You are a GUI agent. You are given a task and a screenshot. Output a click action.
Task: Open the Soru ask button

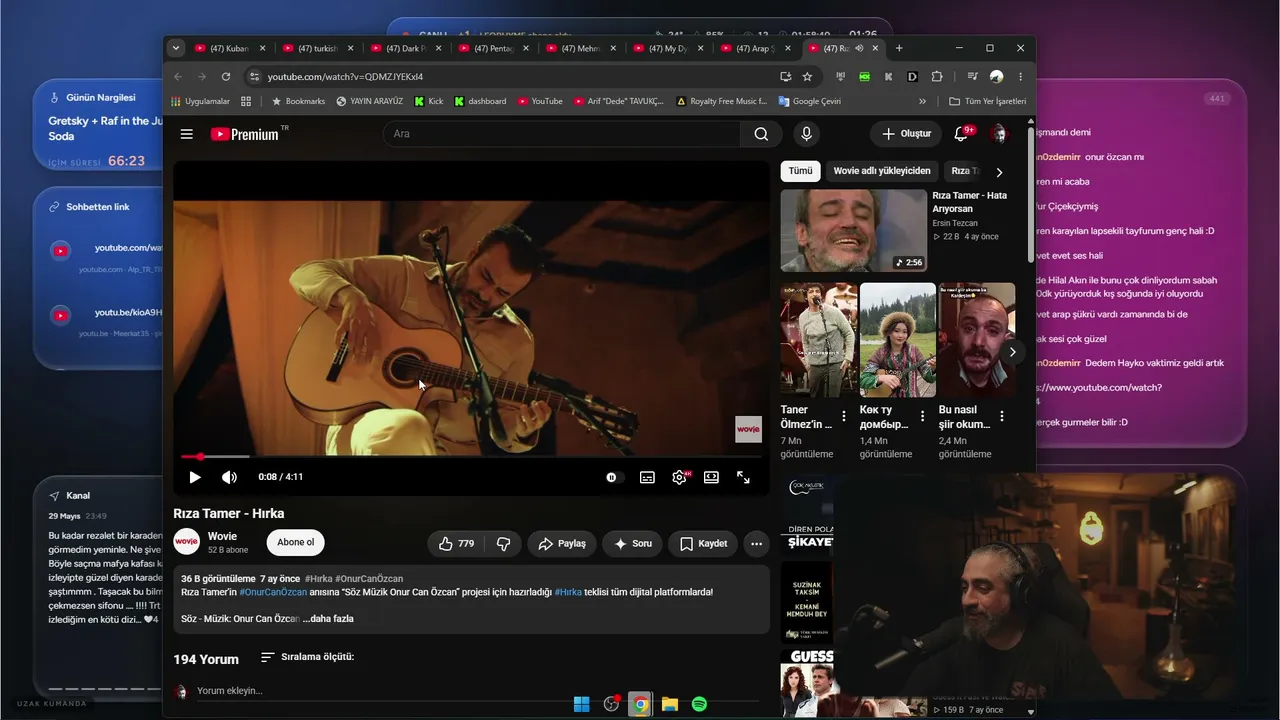tap(632, 543)
